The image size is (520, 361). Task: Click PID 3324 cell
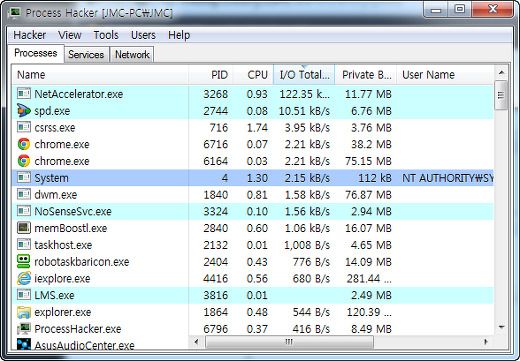click(216, 211)
